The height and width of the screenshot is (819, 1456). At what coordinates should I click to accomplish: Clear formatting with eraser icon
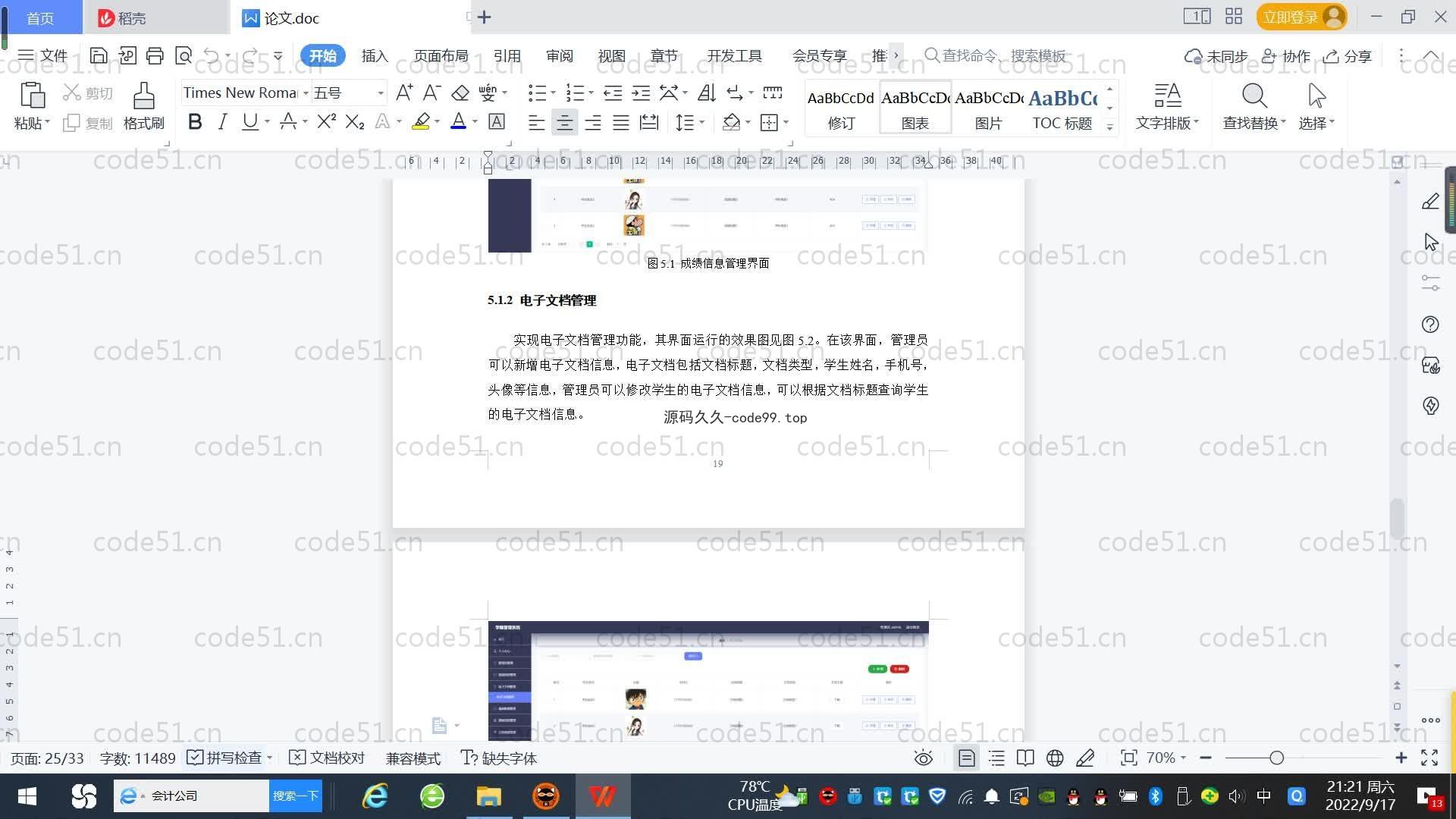coord(460,93)
